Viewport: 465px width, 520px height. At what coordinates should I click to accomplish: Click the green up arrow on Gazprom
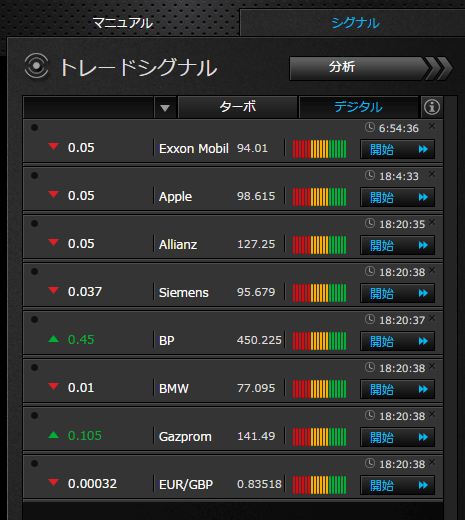point(53,435)
